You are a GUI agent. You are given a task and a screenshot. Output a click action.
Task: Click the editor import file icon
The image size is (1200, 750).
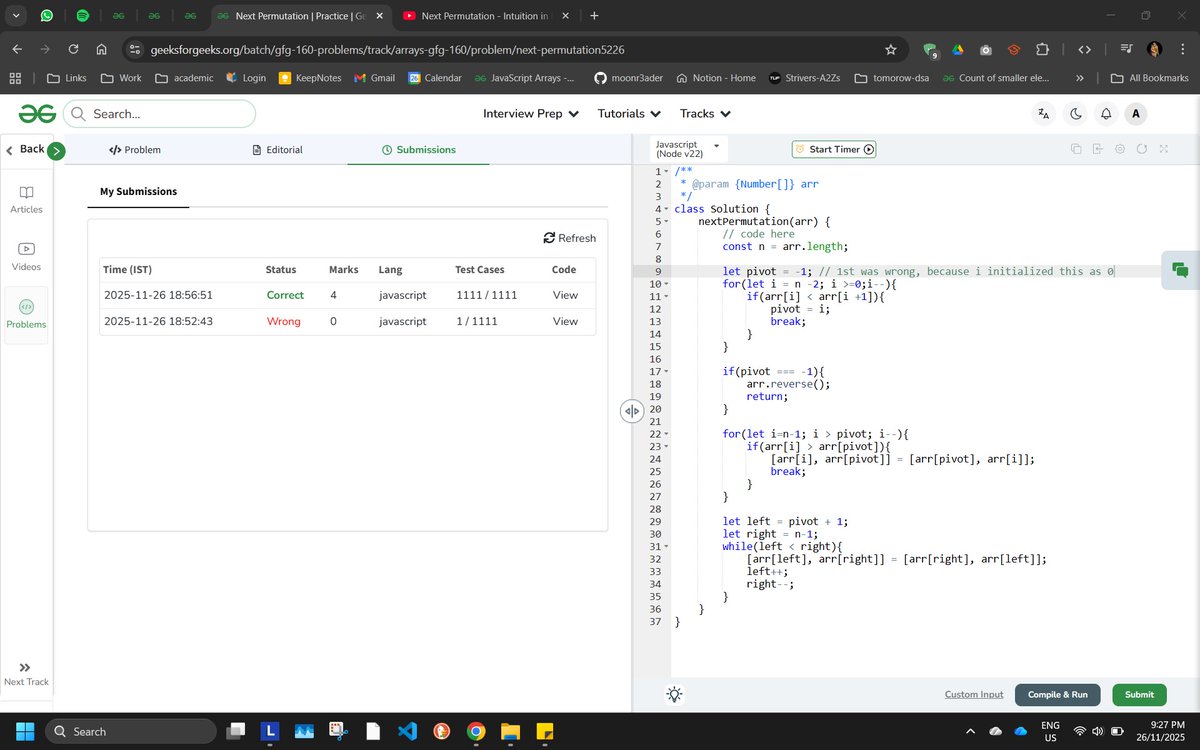click(1097, 149)
